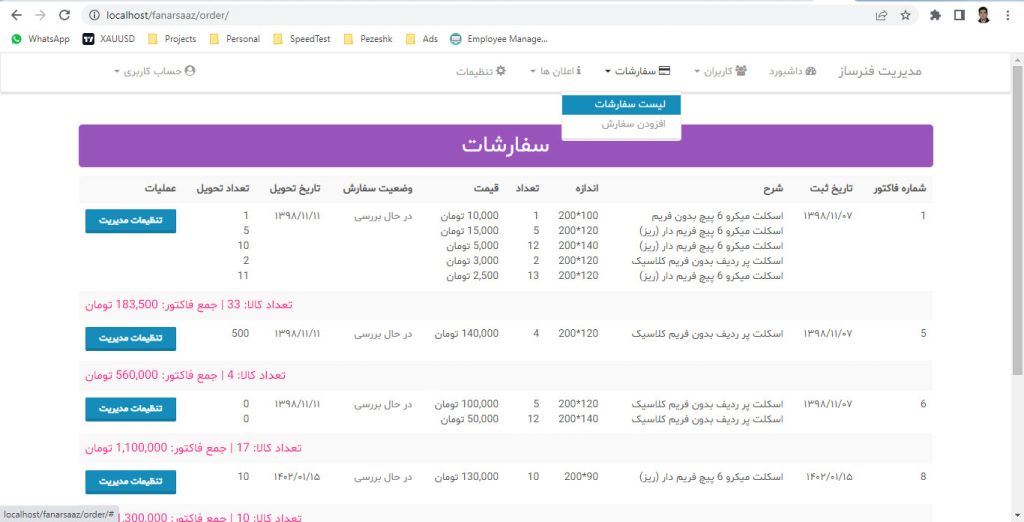Select لیست سفارشات menu entry
Image resolution: width=1024 pixels, height=522 pixels.
pos(621,105)
